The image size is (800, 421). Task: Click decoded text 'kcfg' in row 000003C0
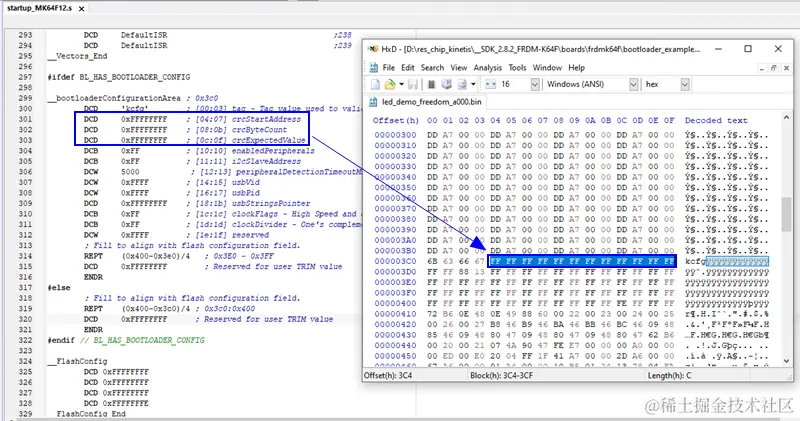tap(695, 261)
